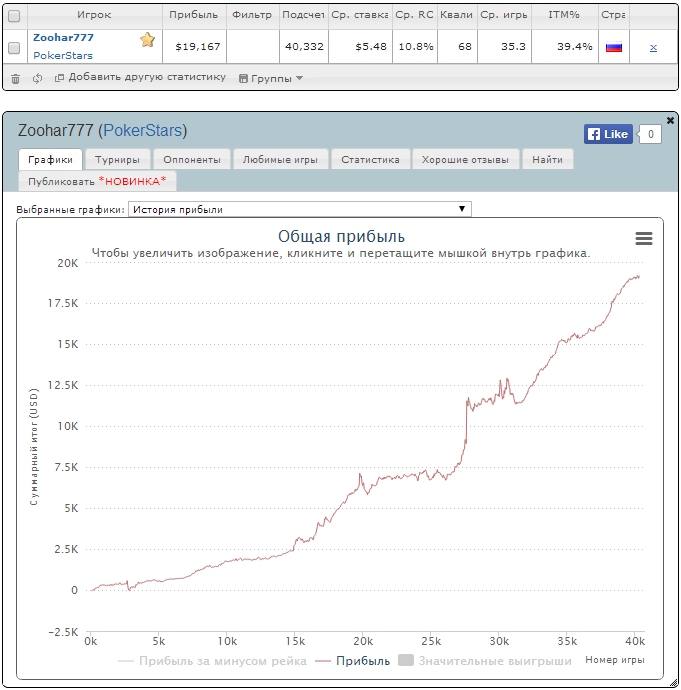Click the trash delete icon
The image size is (681, 690).
(x=15, y=78)
